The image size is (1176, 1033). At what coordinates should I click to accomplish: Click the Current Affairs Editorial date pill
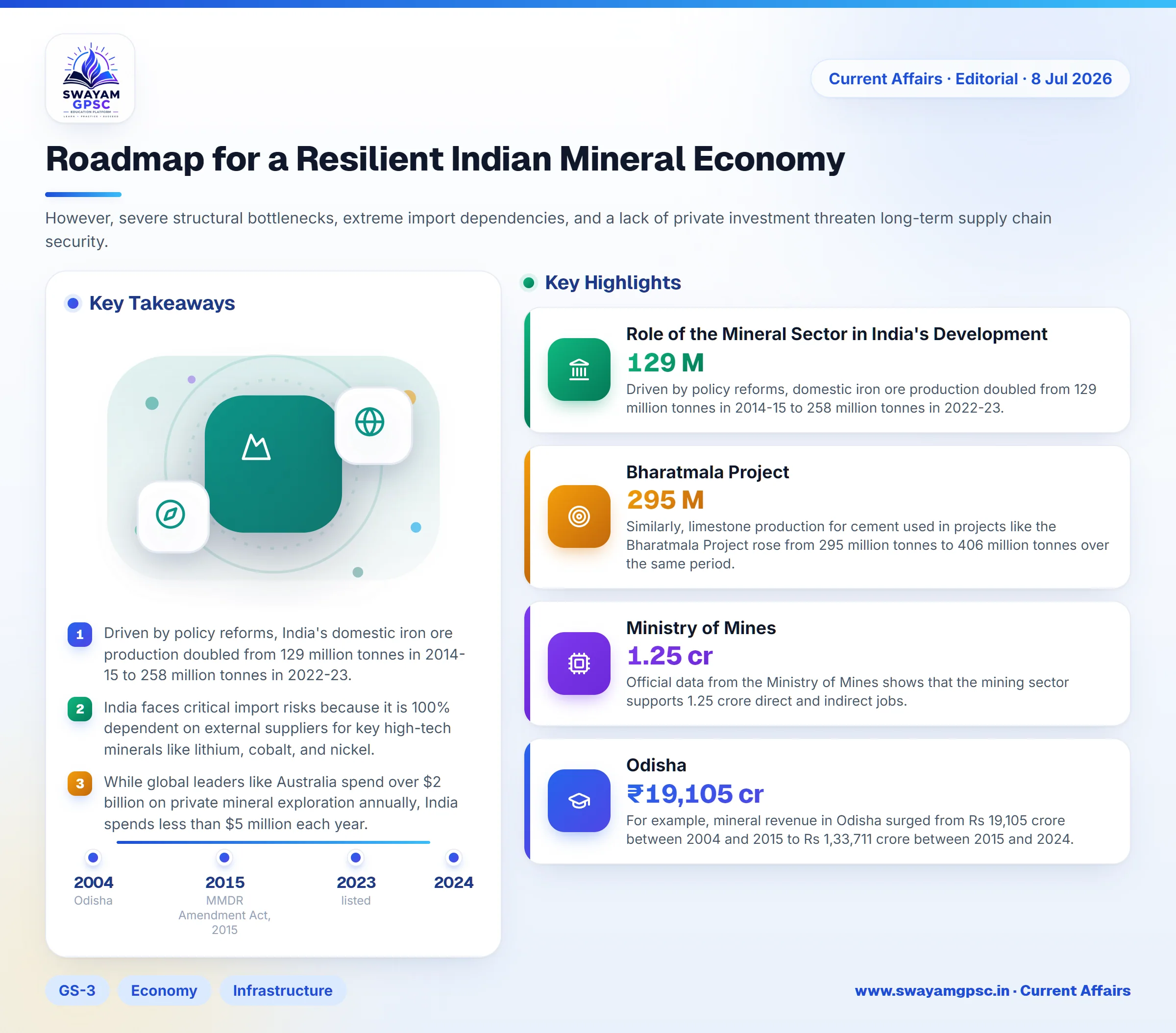click(x=970, y=78)
